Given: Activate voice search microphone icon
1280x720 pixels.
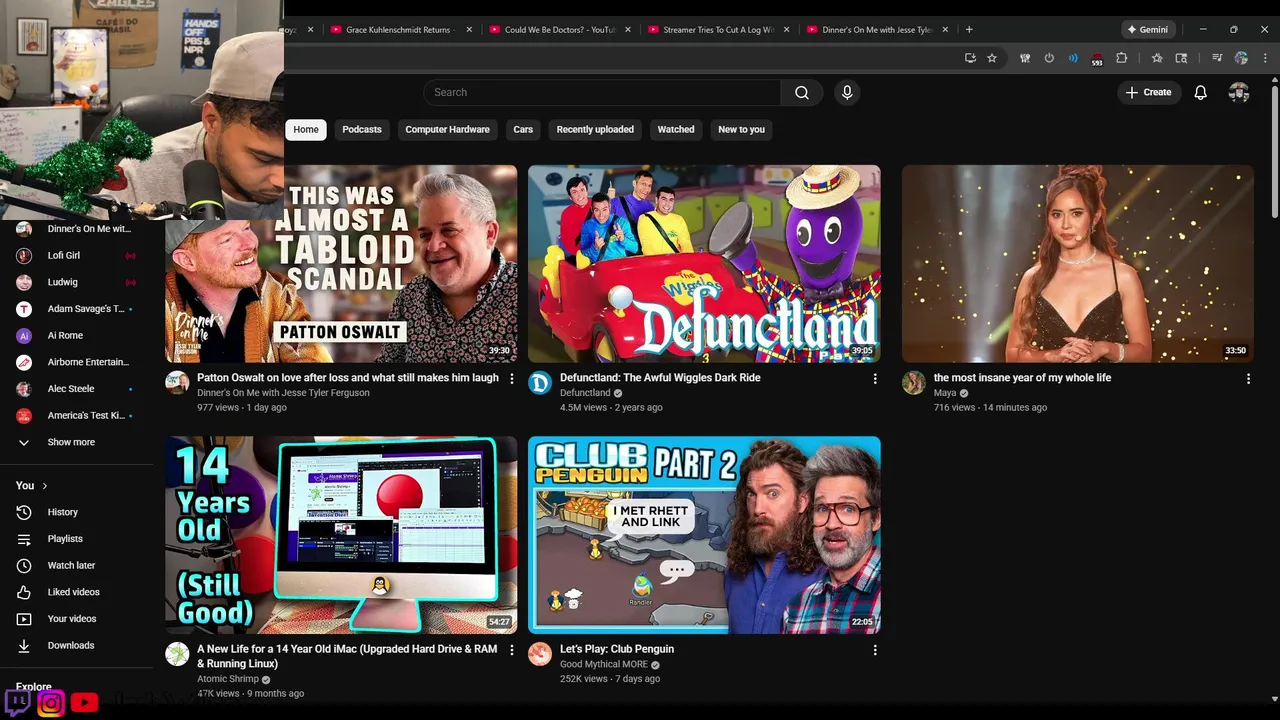Looking at the screenshot, I should click(847, 92).
